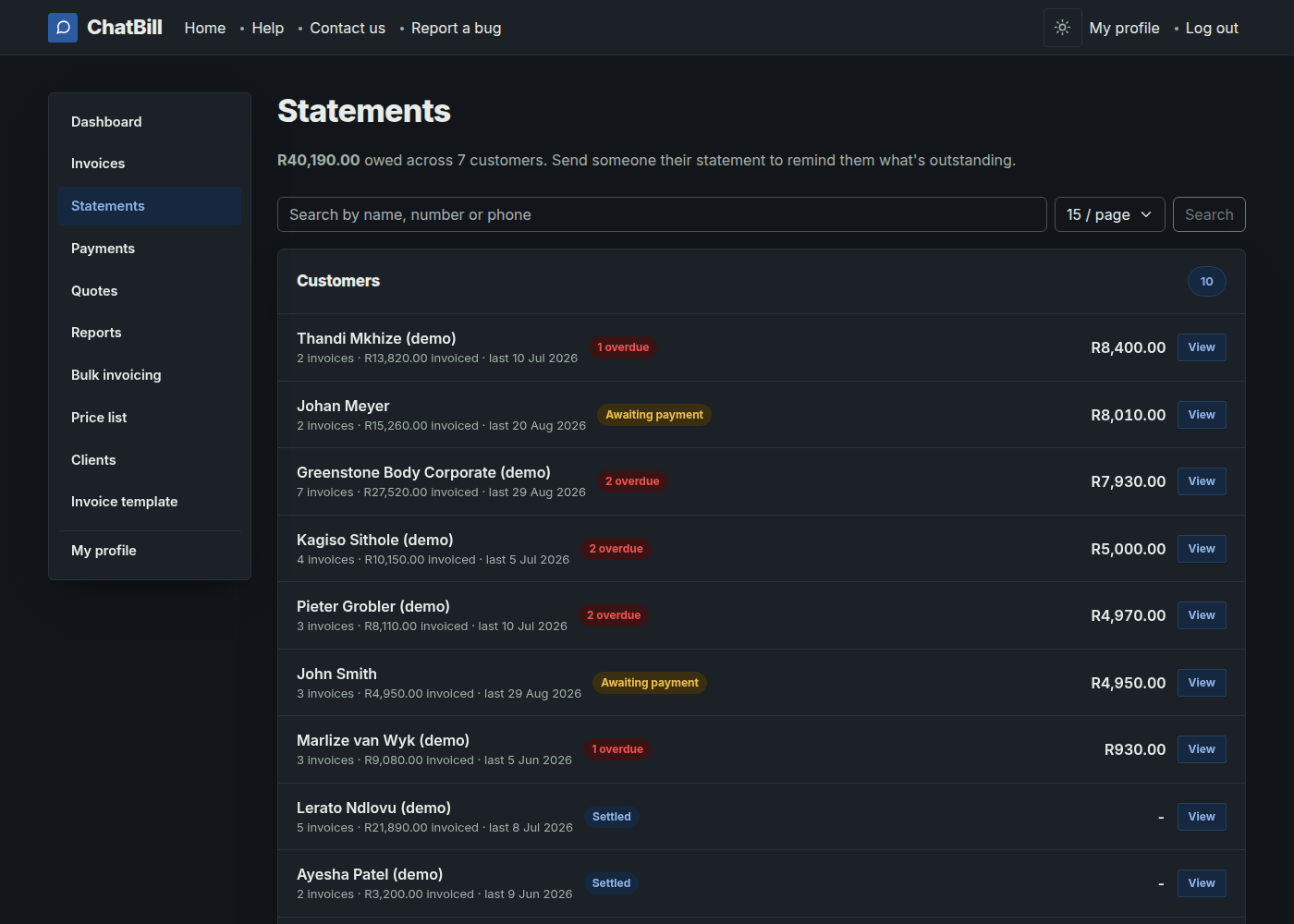
Task: Click the 2 overdue badge for Pieter Grobler
Action: click(614, 615)
